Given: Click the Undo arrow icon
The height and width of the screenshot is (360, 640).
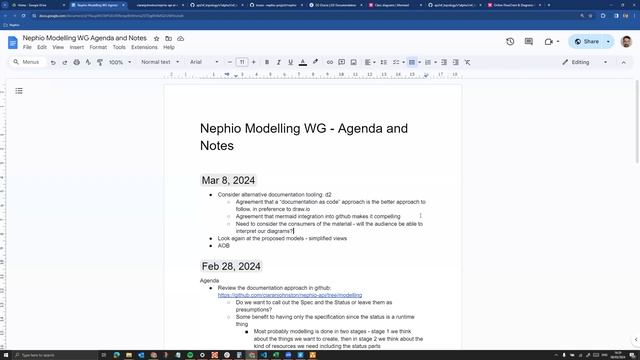Looking at the screenshot, I should (x=53, y=62).
